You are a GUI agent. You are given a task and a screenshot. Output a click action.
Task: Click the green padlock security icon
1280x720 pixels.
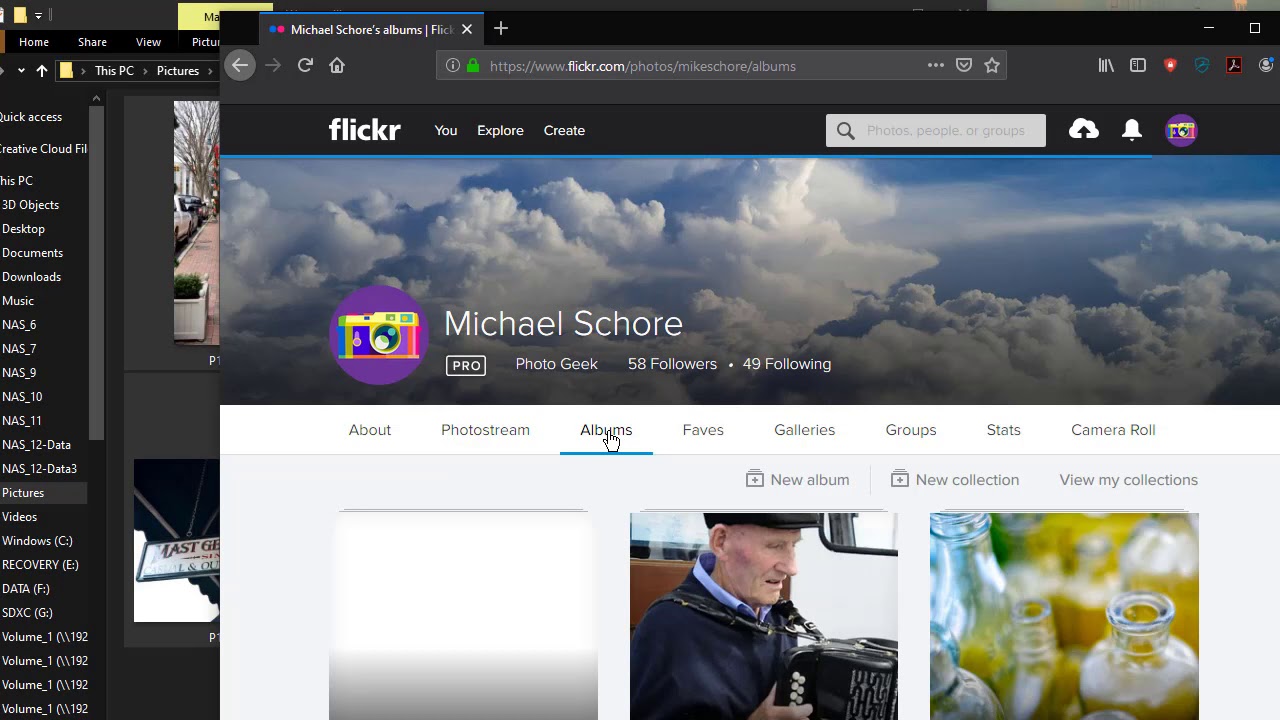(473, 66)
